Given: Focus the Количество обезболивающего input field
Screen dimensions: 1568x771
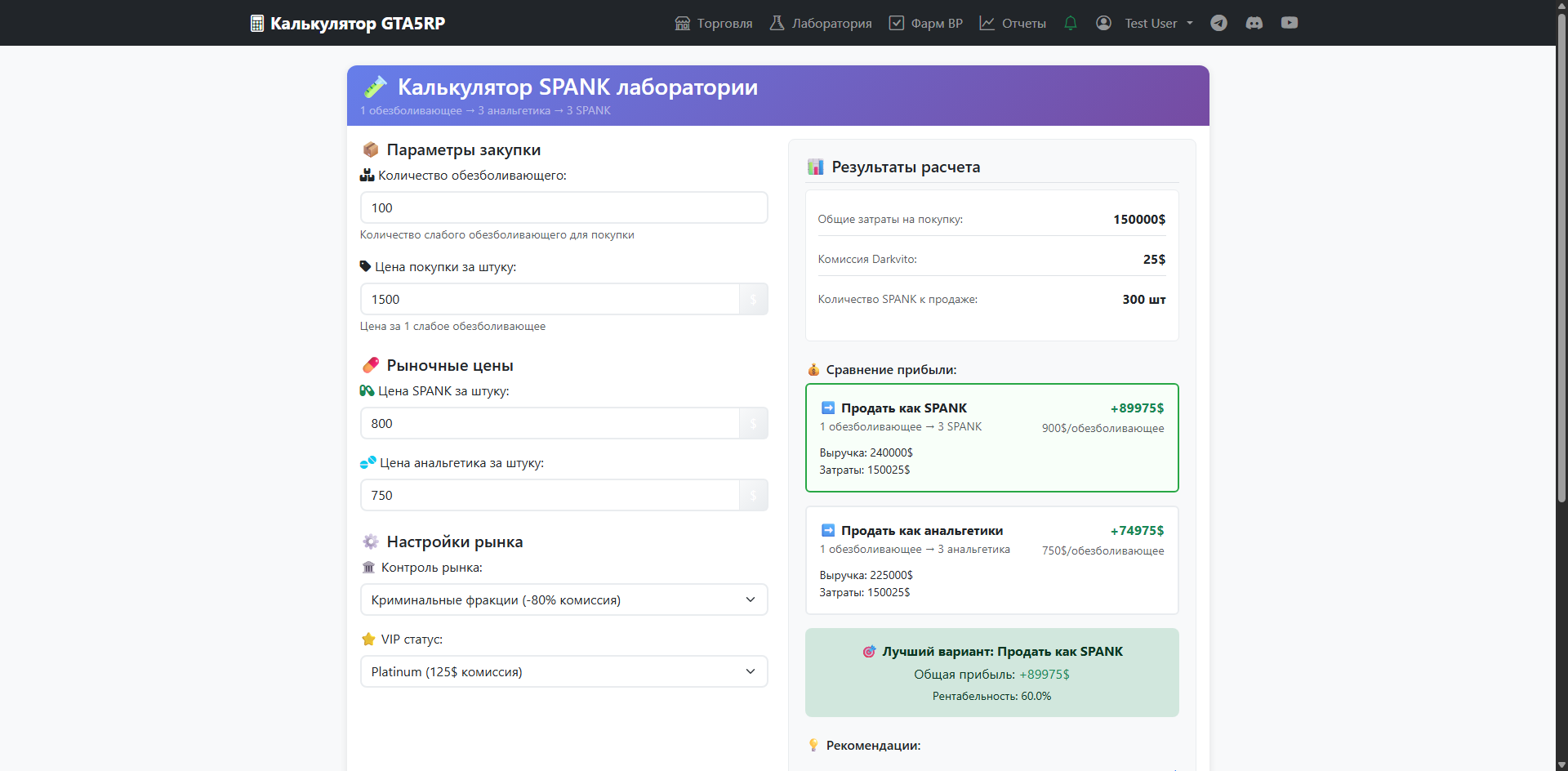Looking at the screenshot, I should tap(563, 207).
